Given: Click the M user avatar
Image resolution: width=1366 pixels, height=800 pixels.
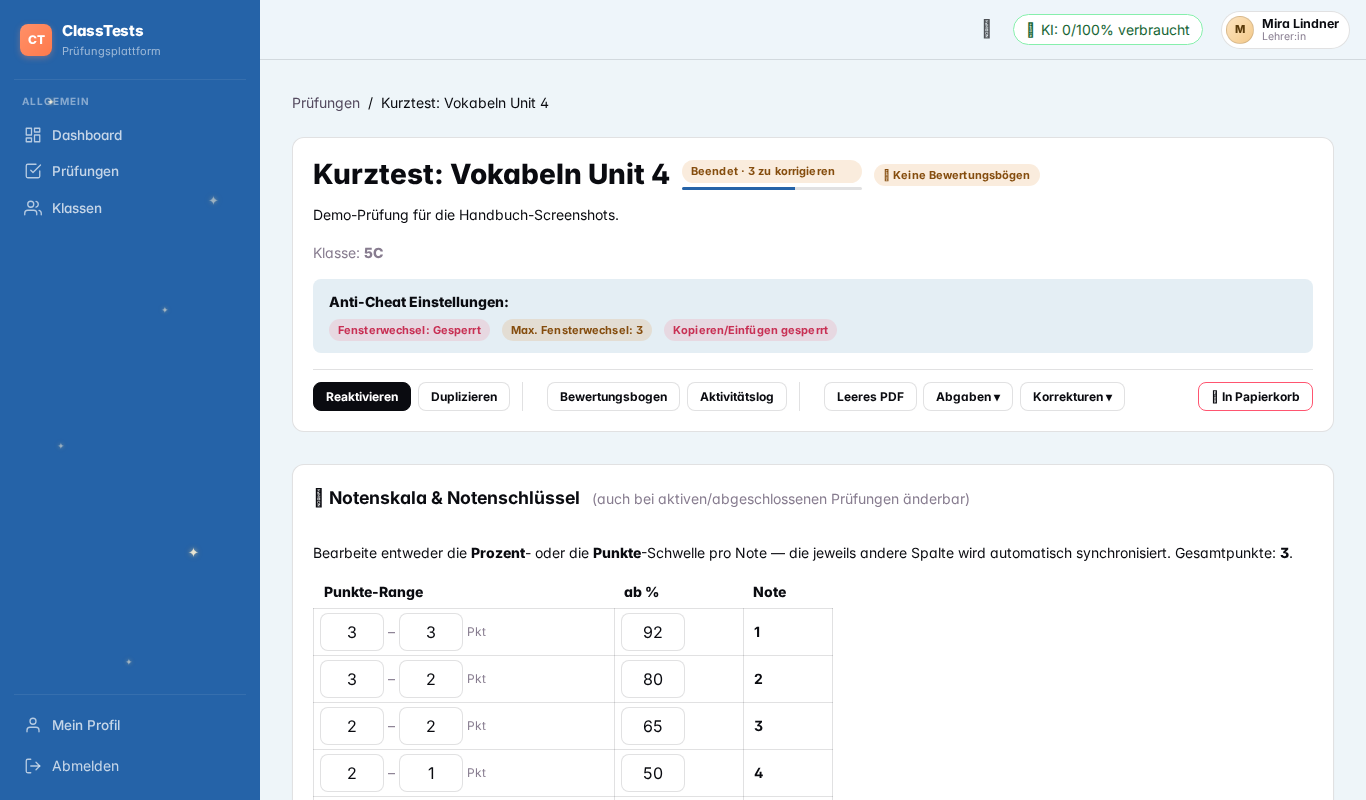Looking at the screenshot, I should coord(1240,30).
